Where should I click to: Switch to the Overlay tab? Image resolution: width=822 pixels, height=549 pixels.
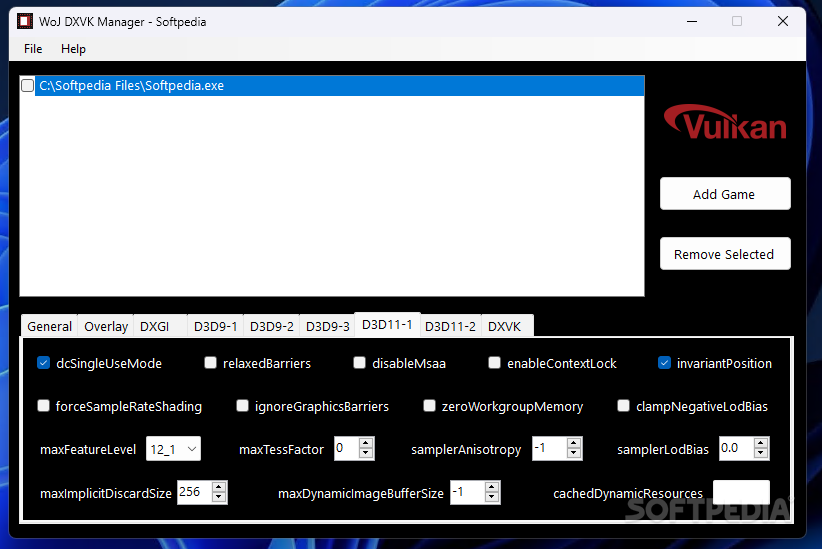[106, 326]
